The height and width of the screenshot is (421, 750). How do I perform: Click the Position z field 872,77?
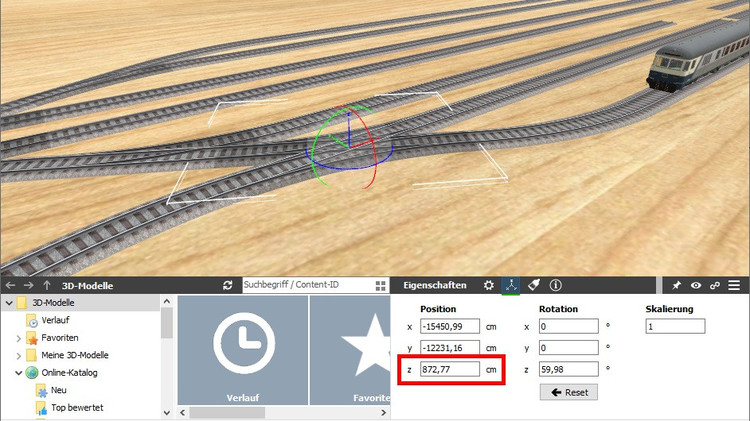coord(450,369)
